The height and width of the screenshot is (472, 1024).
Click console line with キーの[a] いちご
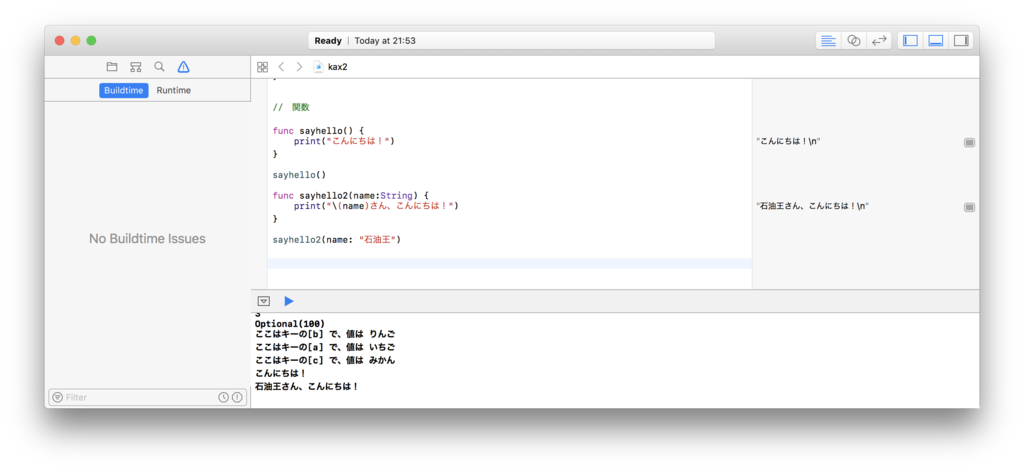pyautogui.click(x=325, y=347)
